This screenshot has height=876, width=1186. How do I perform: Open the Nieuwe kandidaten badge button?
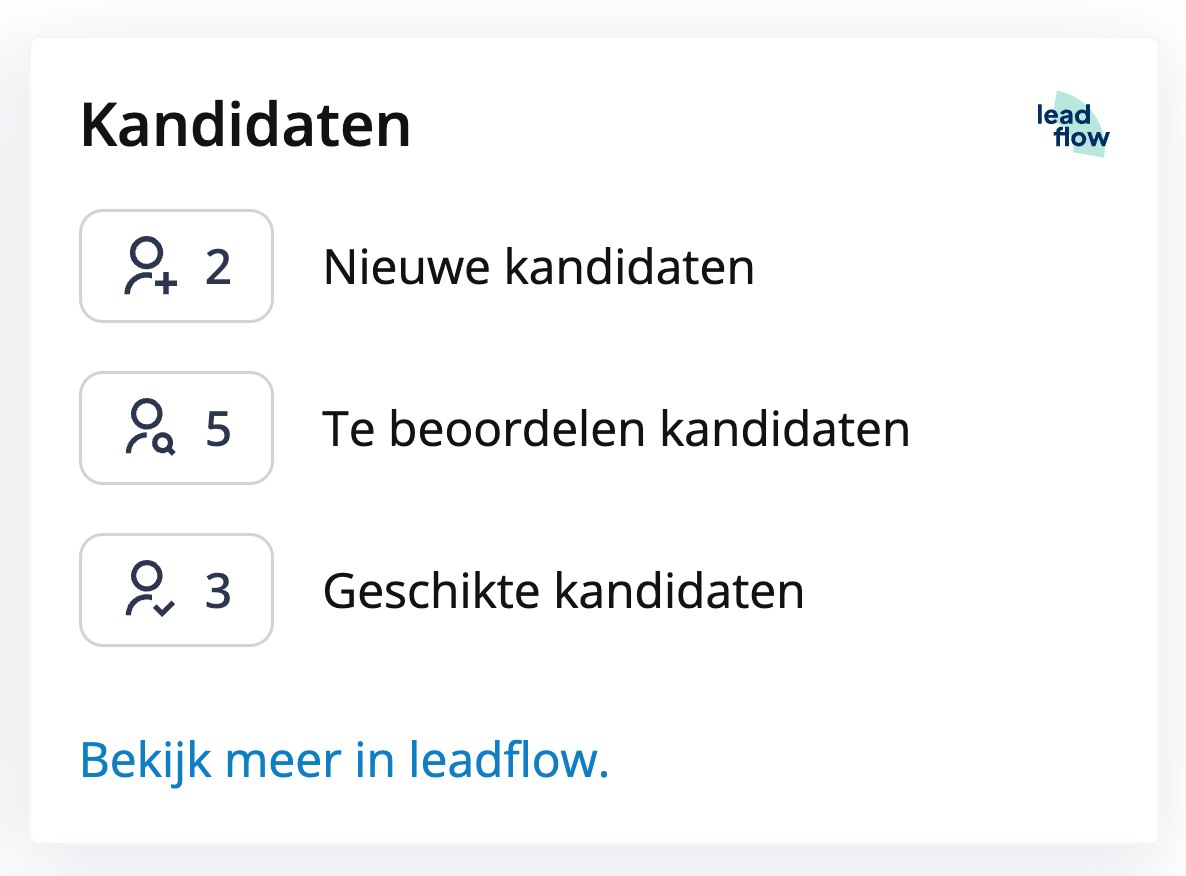(176, 266)
